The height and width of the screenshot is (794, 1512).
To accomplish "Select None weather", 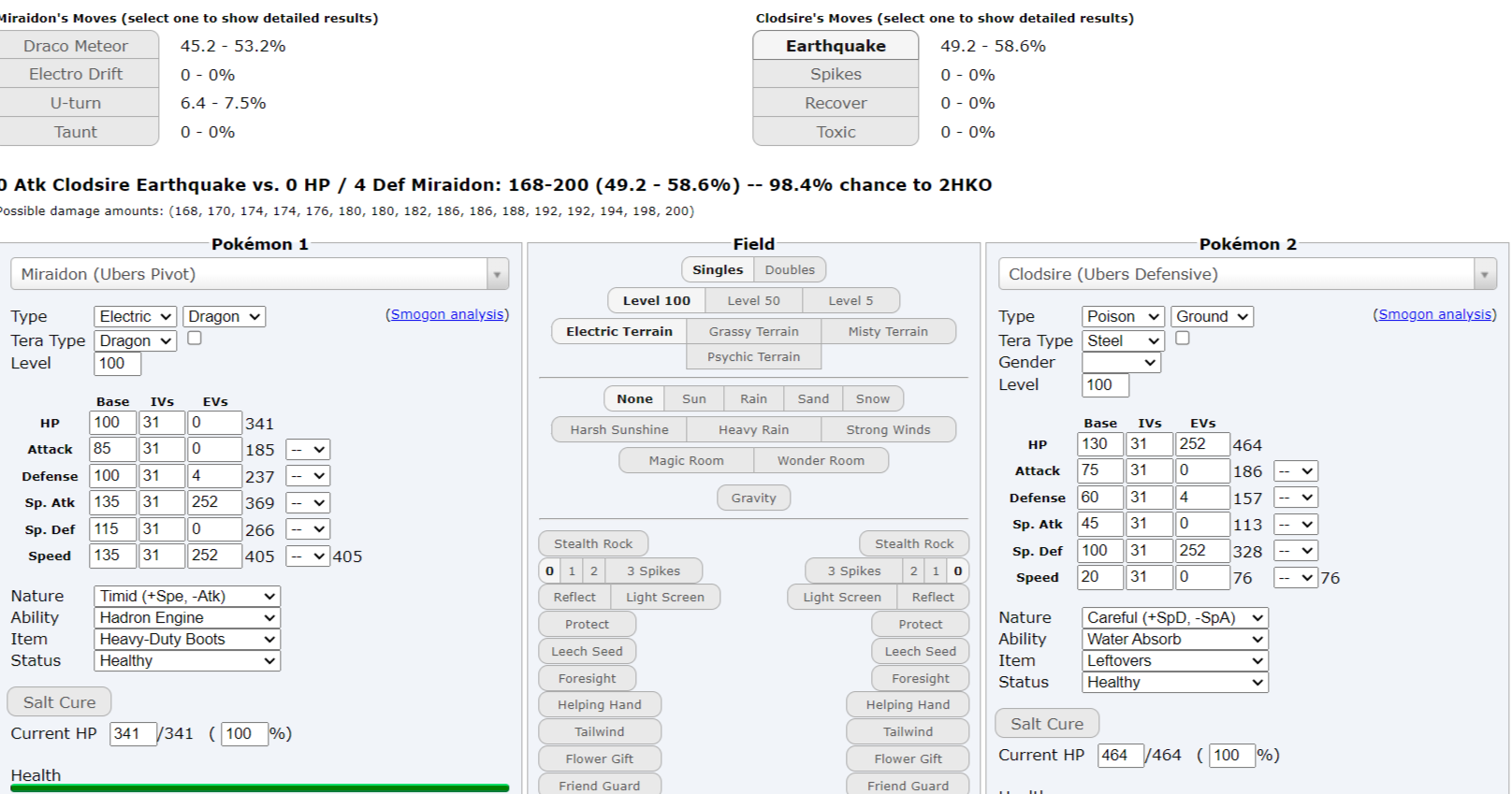I will (x=634, y=398).
